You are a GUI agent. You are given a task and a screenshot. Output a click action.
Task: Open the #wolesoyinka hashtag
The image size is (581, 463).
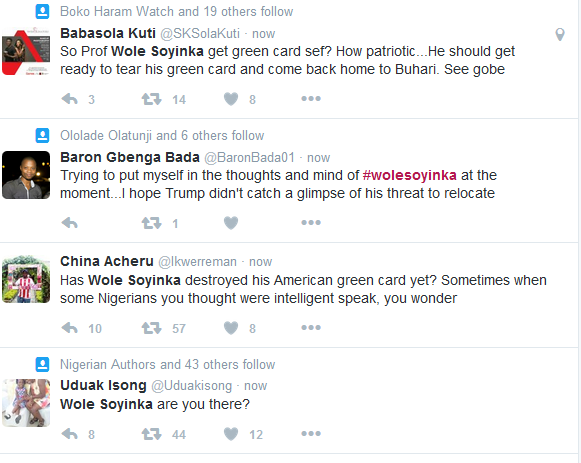409,175
